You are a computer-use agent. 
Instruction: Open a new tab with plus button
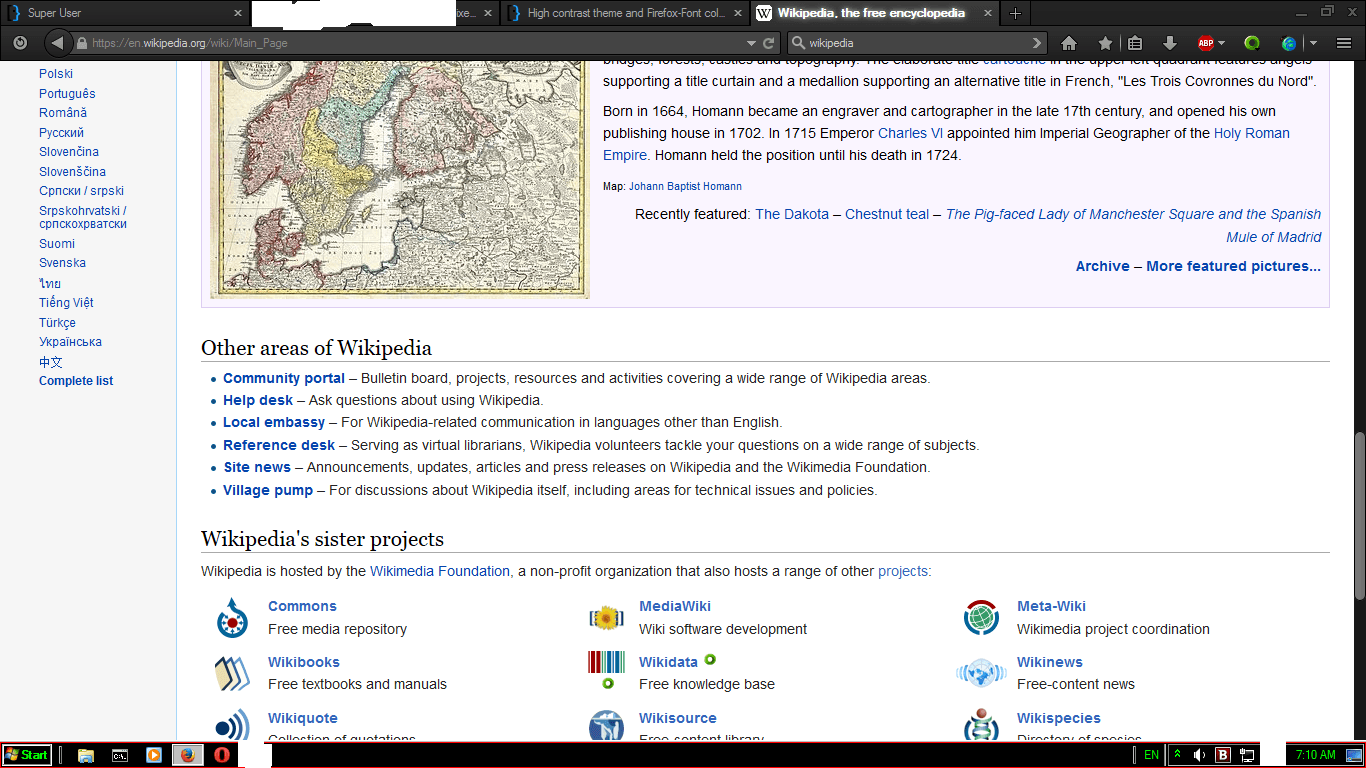coord(1015,13)
